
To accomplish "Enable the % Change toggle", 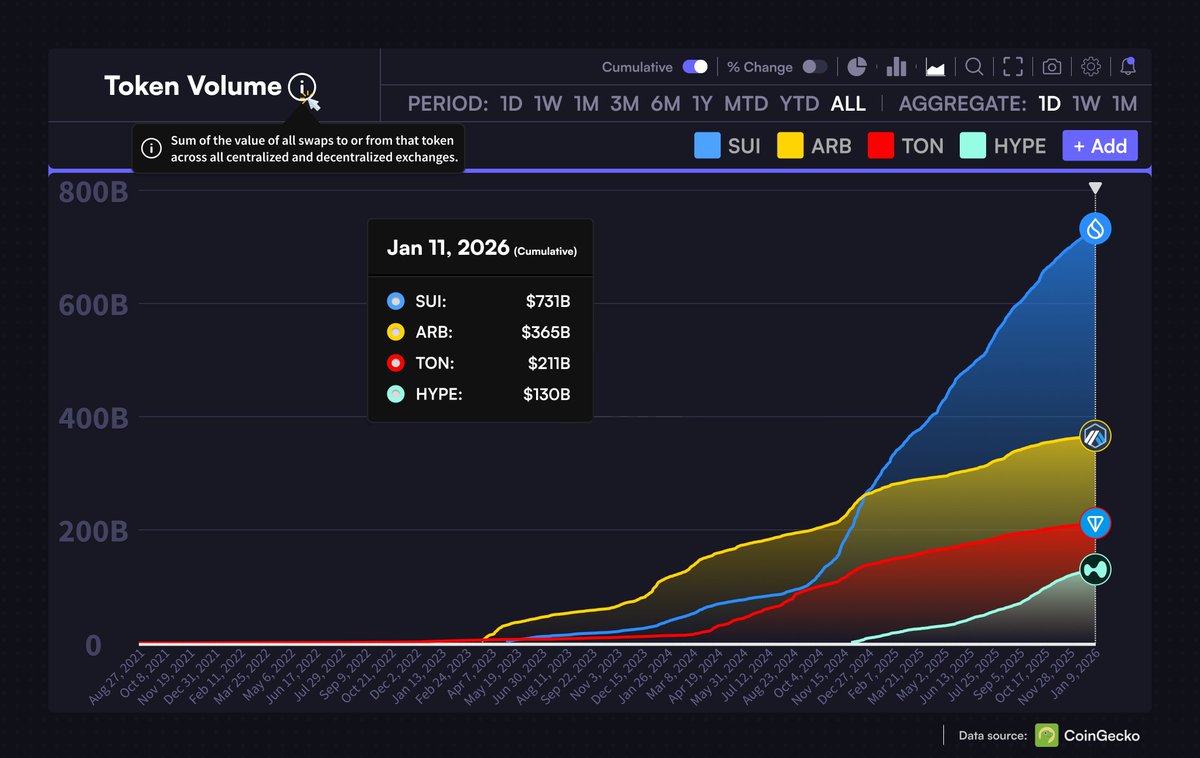I will [x=815, y=67].
